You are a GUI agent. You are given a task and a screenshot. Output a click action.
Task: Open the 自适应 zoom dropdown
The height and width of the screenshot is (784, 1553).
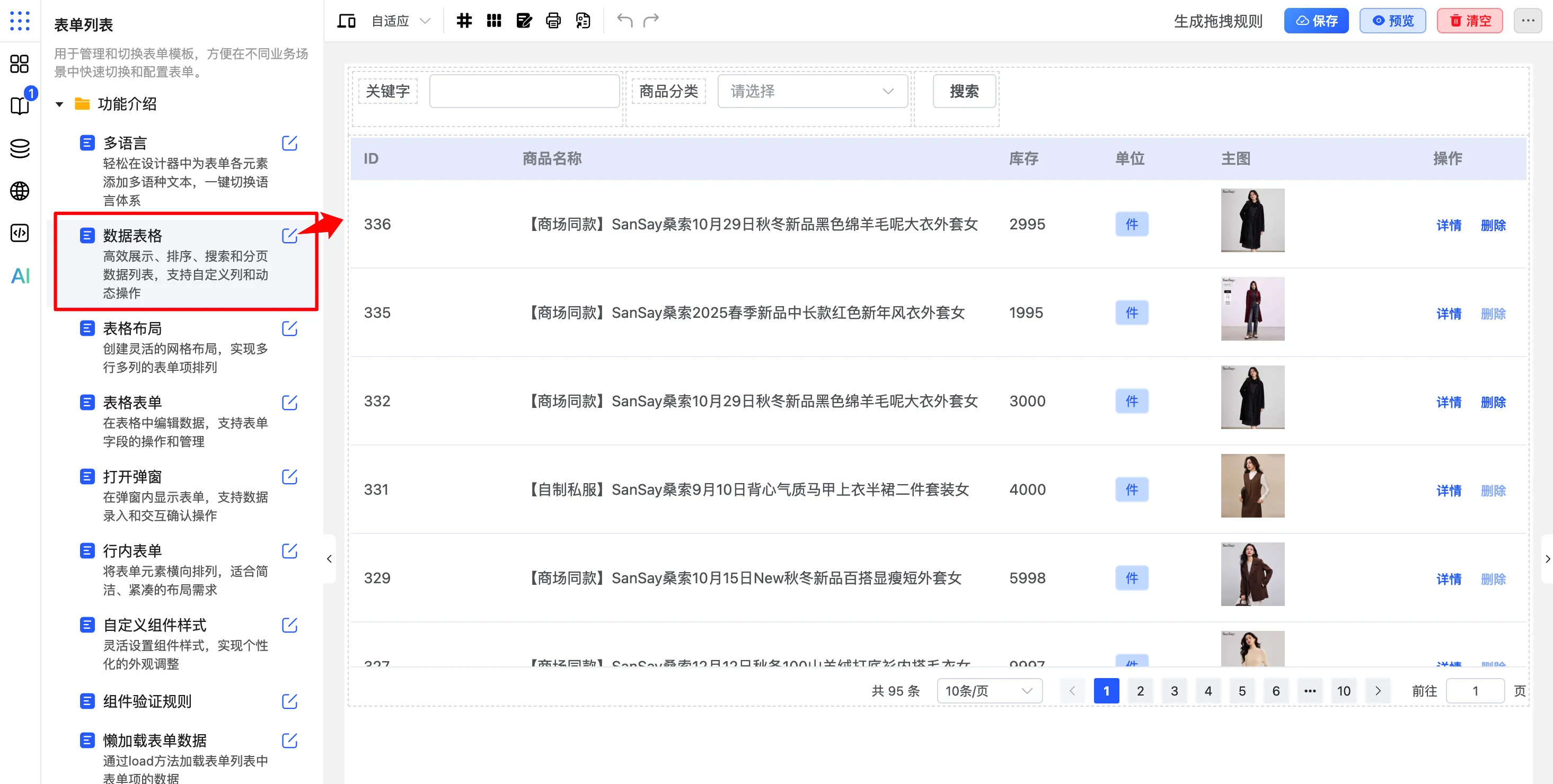(x=400, y=20)
